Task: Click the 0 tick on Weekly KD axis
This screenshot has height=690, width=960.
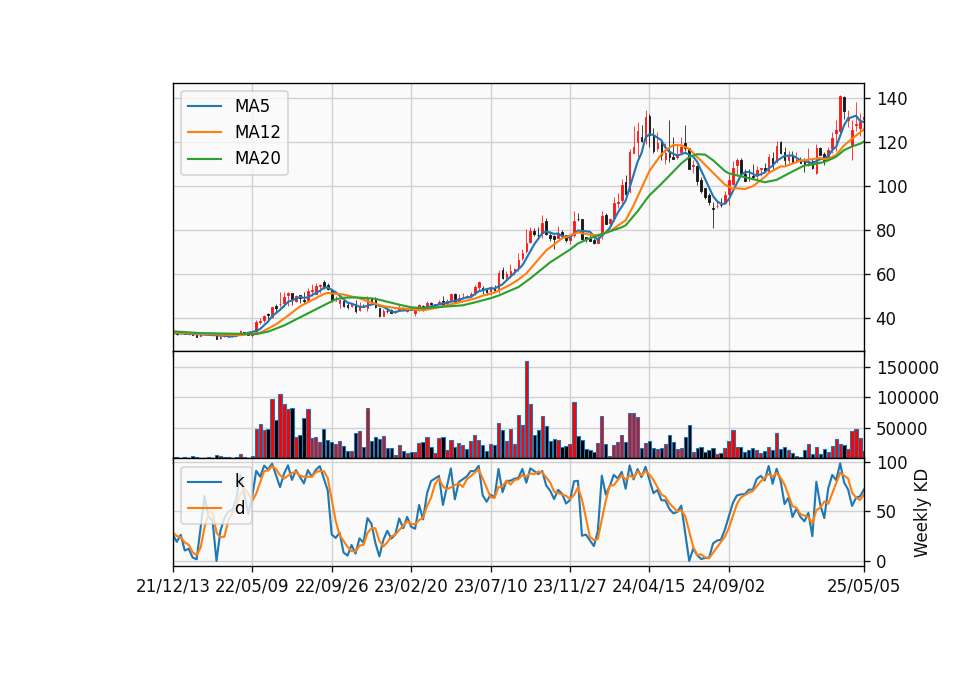Action: [x=882, y=561]
